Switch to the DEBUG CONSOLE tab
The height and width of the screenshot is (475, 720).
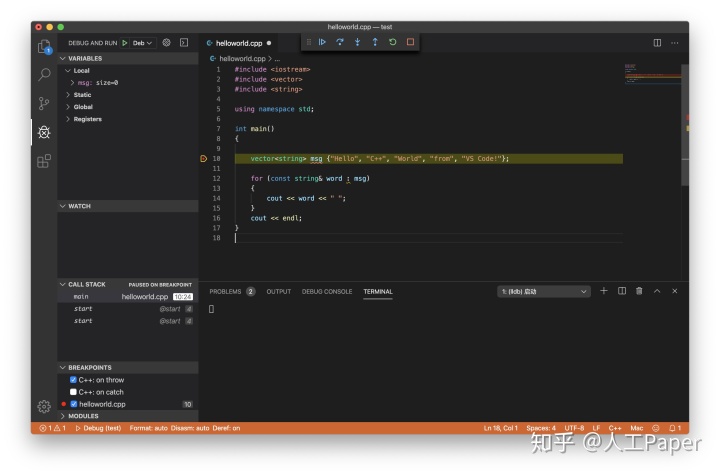point(327,291)
